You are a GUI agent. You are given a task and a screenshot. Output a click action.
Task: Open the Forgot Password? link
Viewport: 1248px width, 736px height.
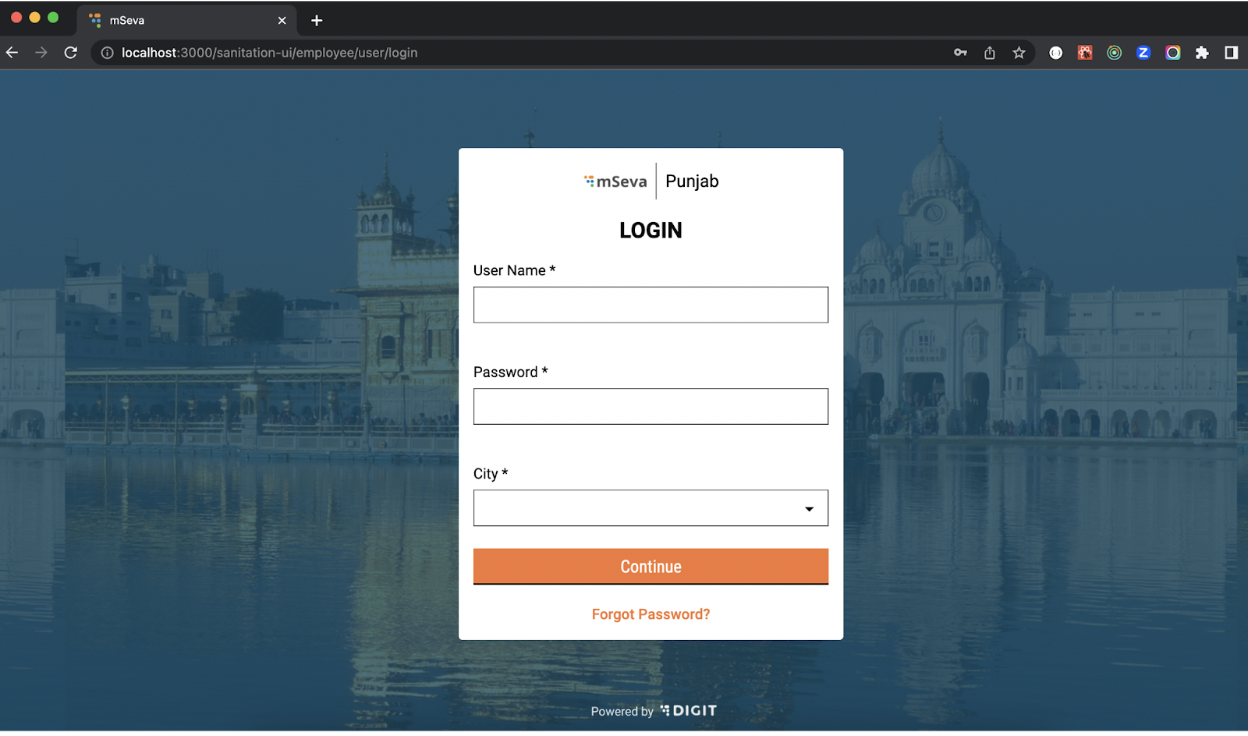[650, 614]
